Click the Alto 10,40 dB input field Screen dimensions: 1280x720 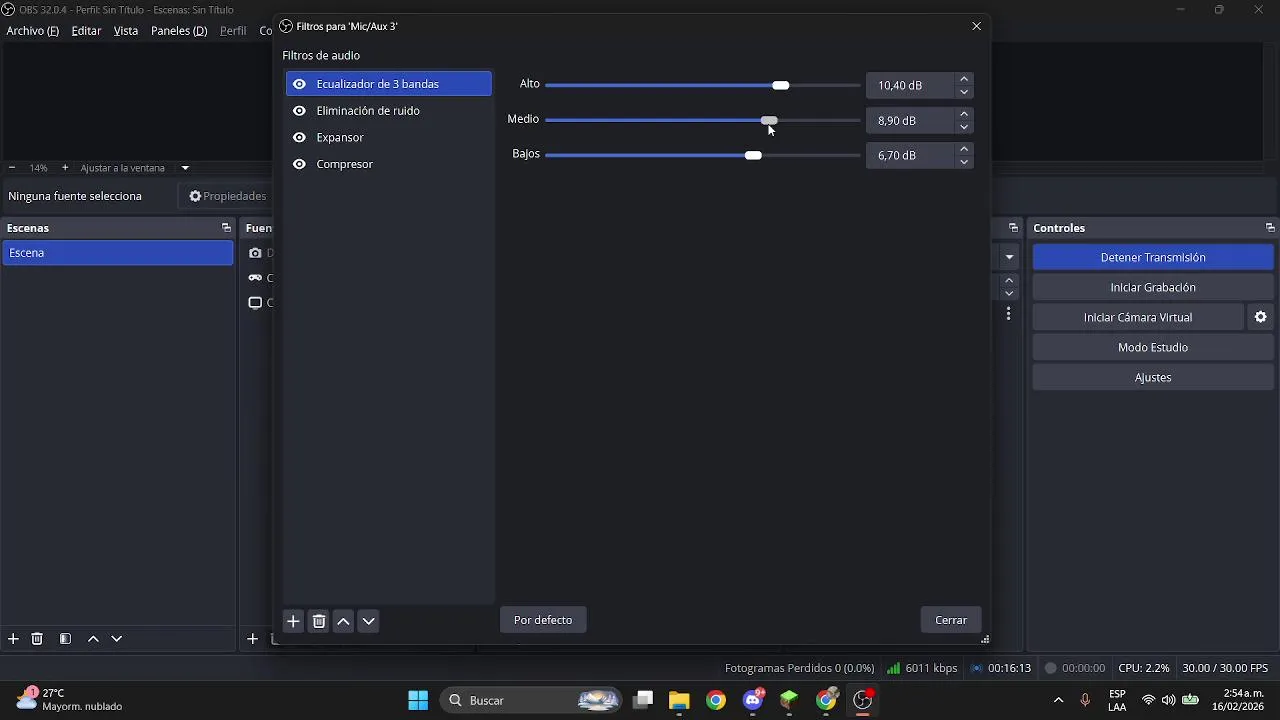coord(911,85)
